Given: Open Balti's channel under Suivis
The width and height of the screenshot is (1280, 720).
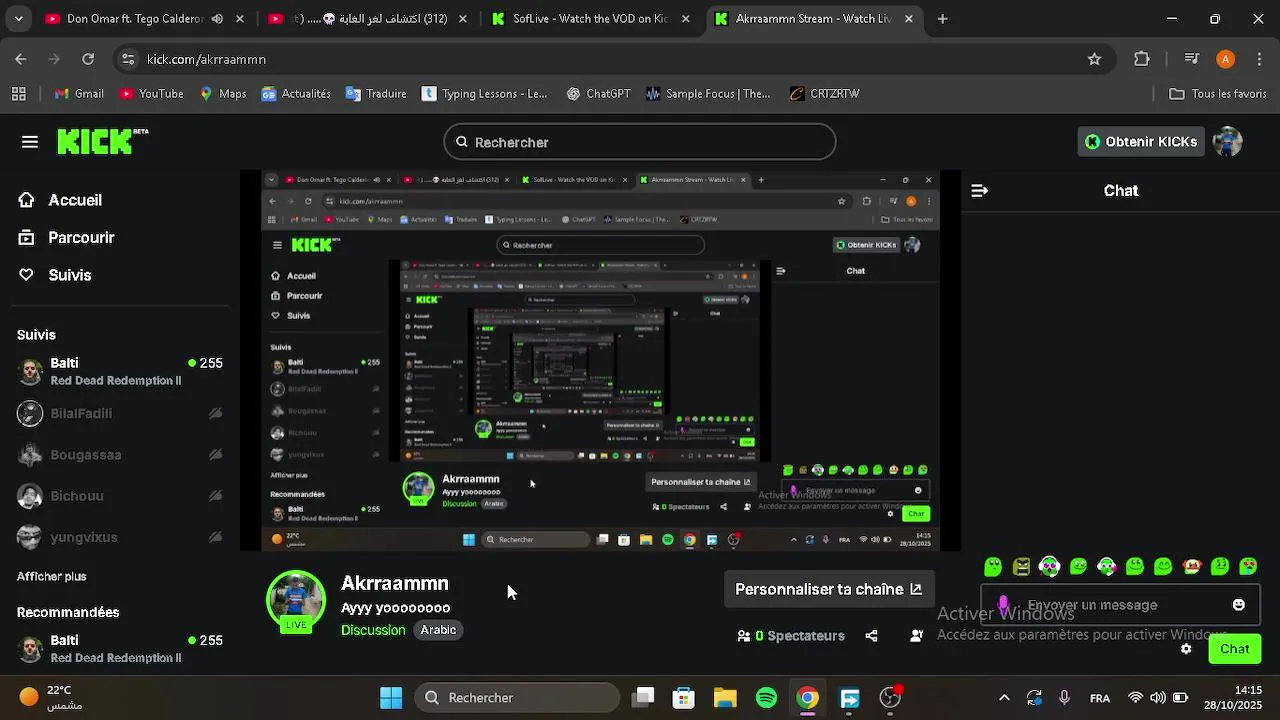Looking at the screenshot, I should 120,371.
